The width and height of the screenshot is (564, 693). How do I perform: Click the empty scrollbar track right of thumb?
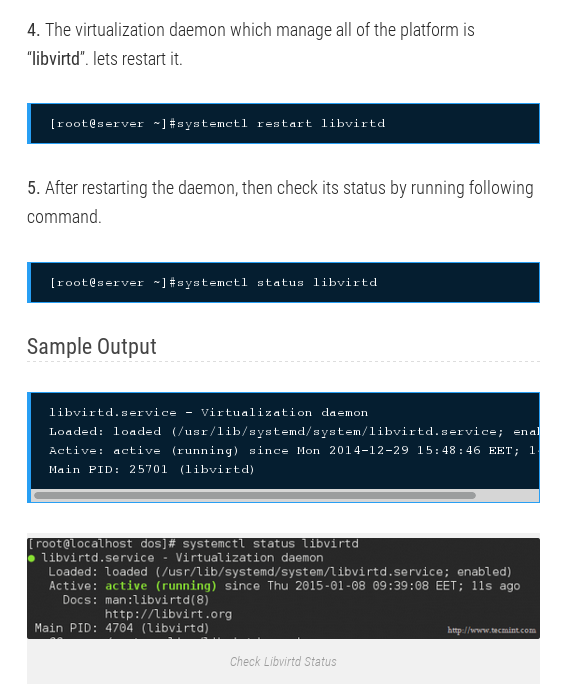[507, 495]
